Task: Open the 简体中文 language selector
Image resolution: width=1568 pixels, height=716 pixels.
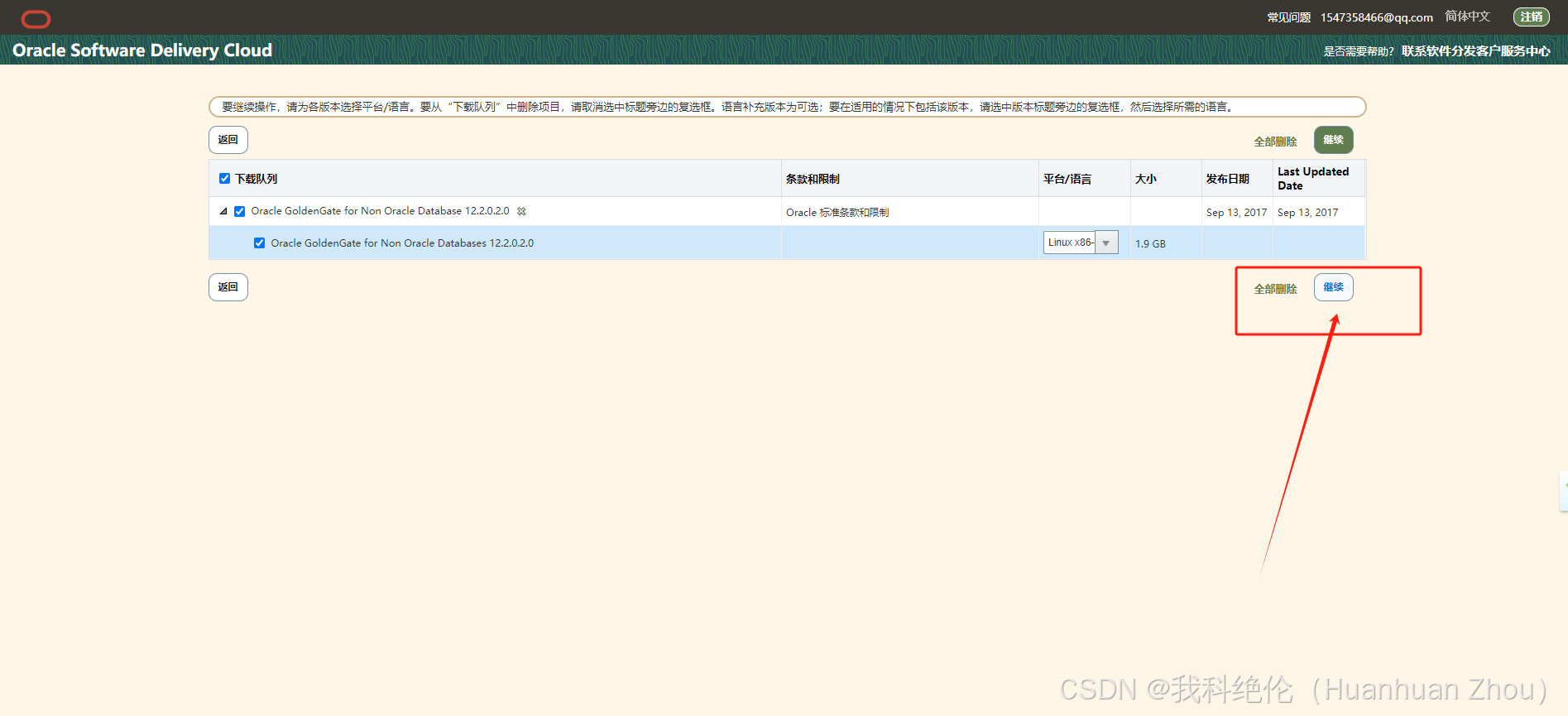Action: 1467,17
